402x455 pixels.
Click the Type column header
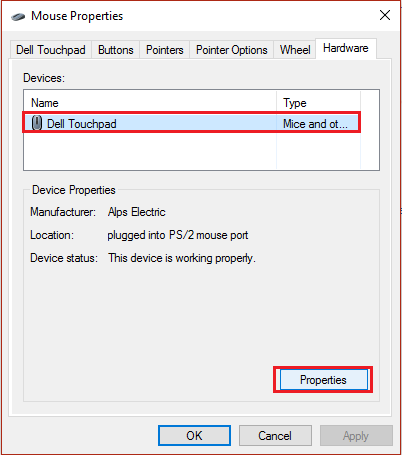318,103
